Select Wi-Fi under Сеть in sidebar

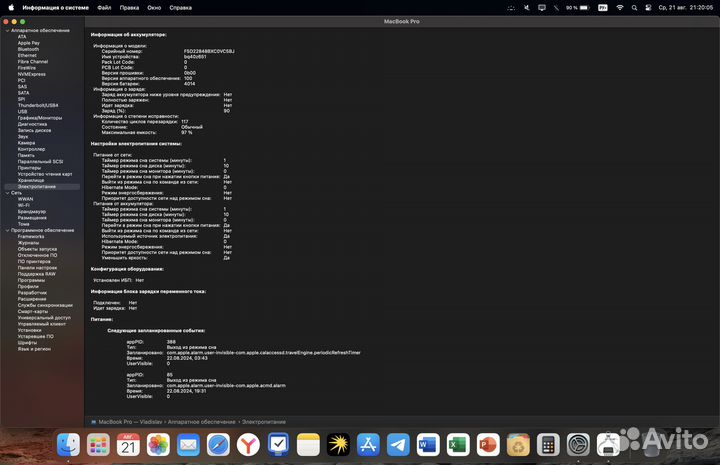(23, 205)
